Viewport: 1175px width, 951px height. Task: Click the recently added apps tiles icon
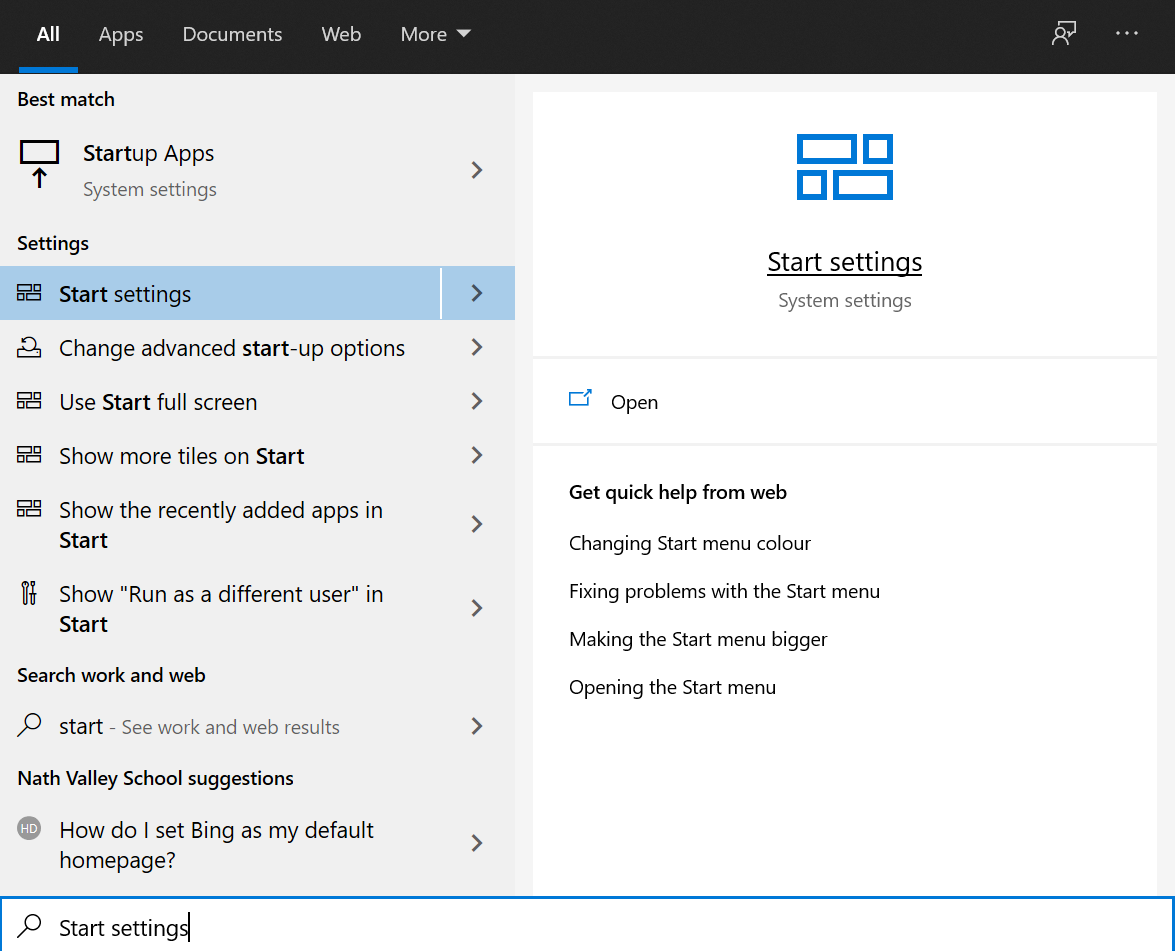point(29,509)
